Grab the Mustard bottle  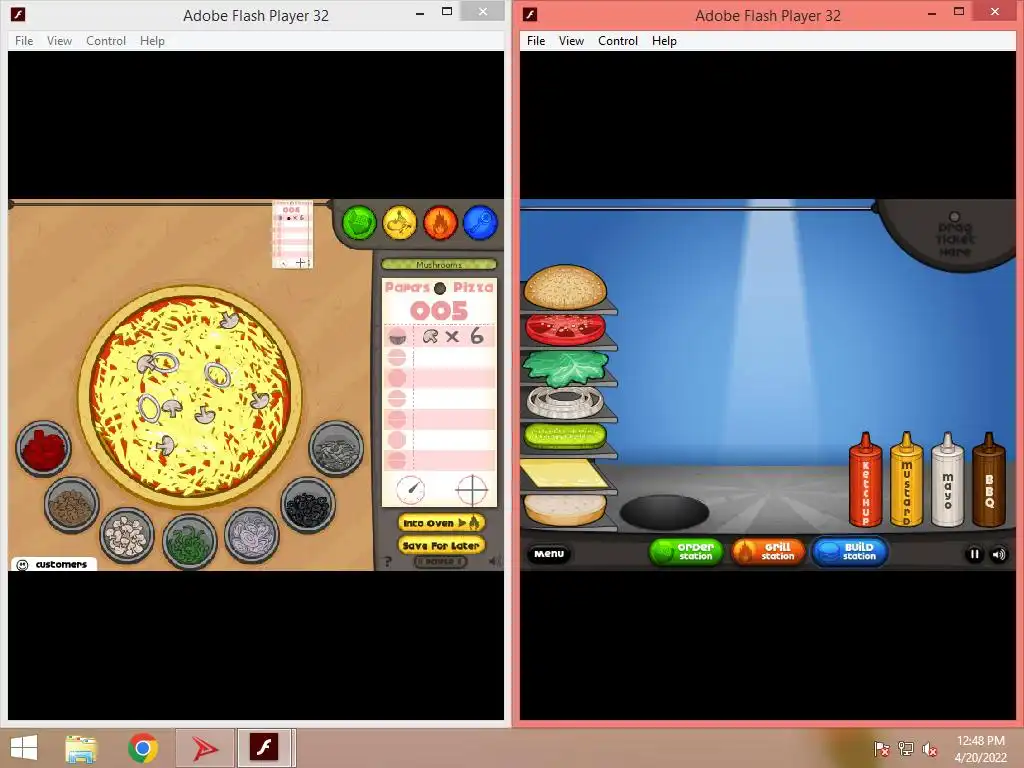pyautogui.click(x=907, y=480)
